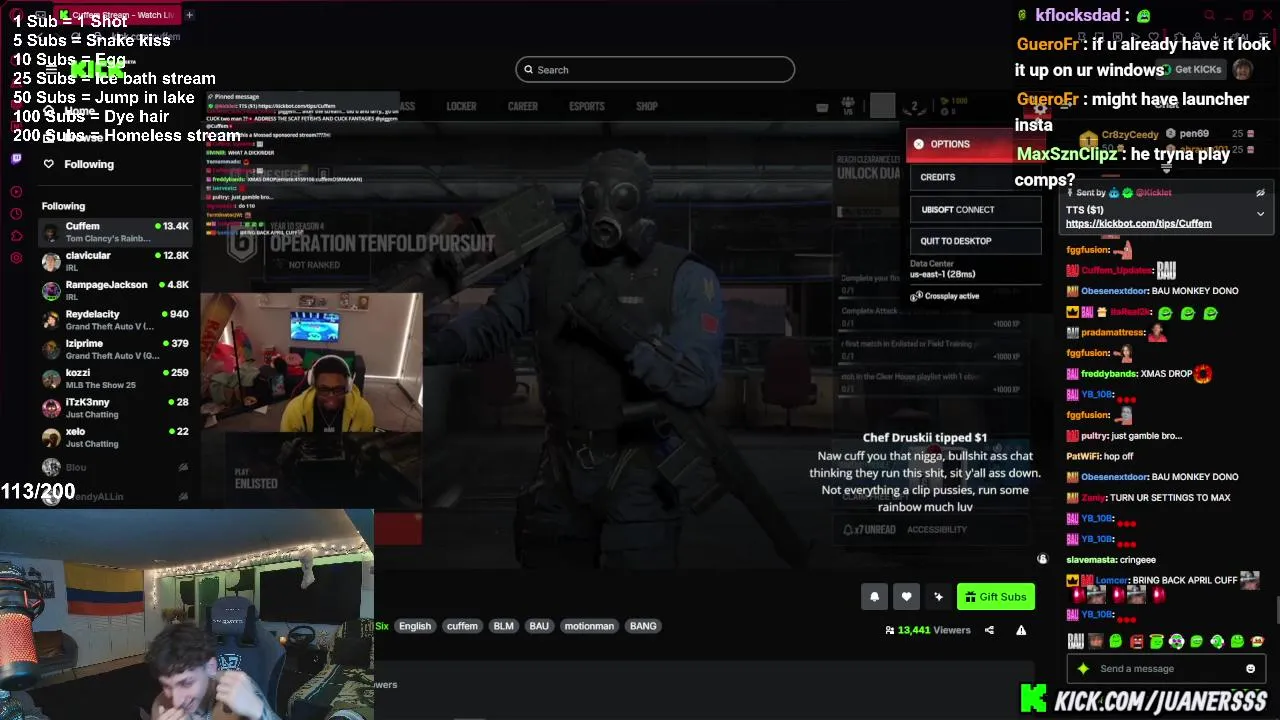The height and width of the screenshot is (720, 1280).
Task: Click the BAU stream tag
Action: (539, 626)
